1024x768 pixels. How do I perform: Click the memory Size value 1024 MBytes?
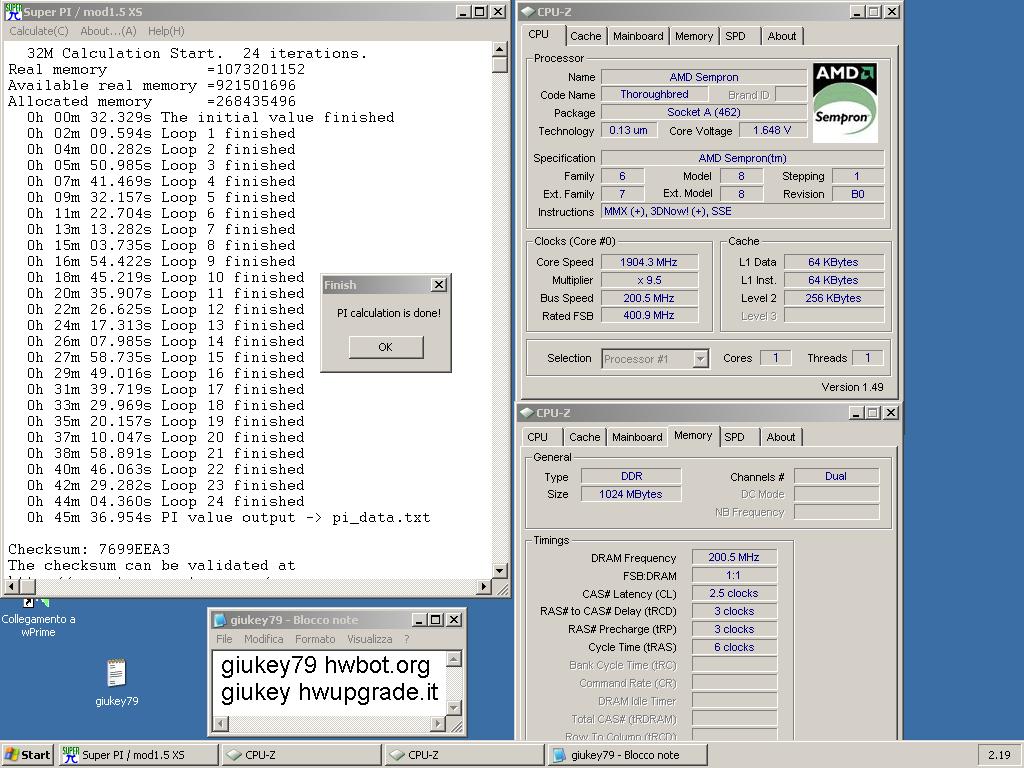tap(631, 494)
